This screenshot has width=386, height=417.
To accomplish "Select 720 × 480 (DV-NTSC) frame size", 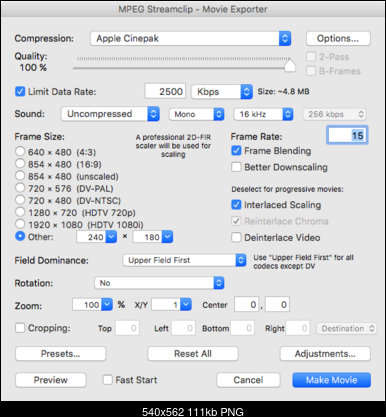I will click(20, 200).
